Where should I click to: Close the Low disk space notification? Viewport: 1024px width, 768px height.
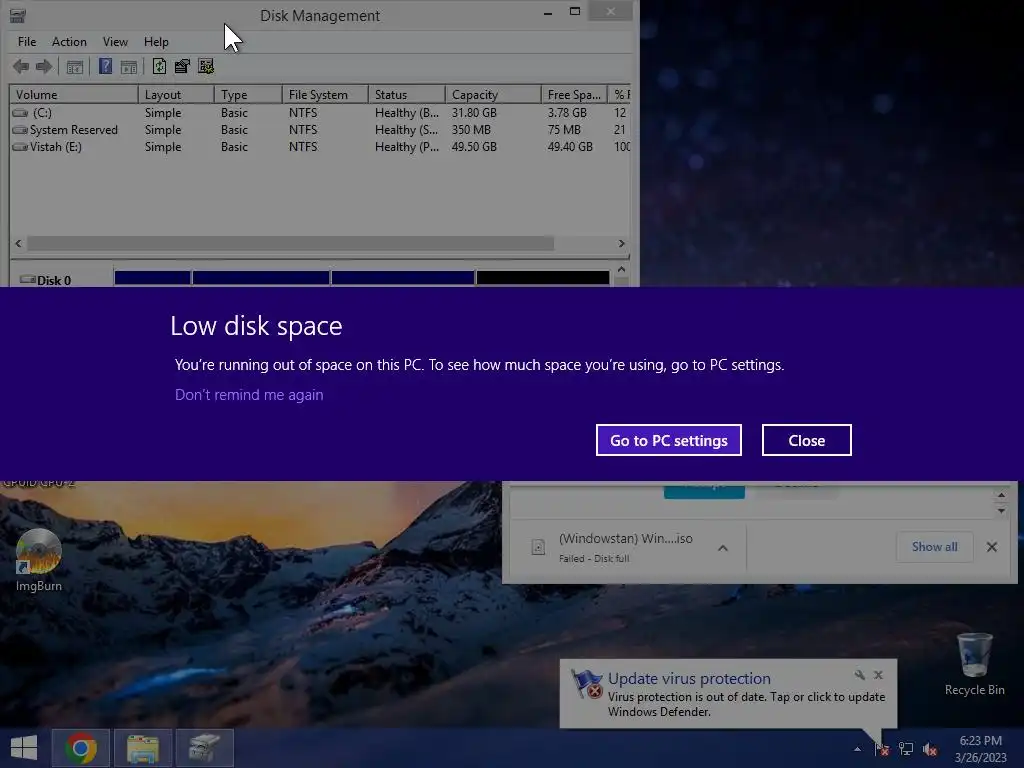click(807, 440)
